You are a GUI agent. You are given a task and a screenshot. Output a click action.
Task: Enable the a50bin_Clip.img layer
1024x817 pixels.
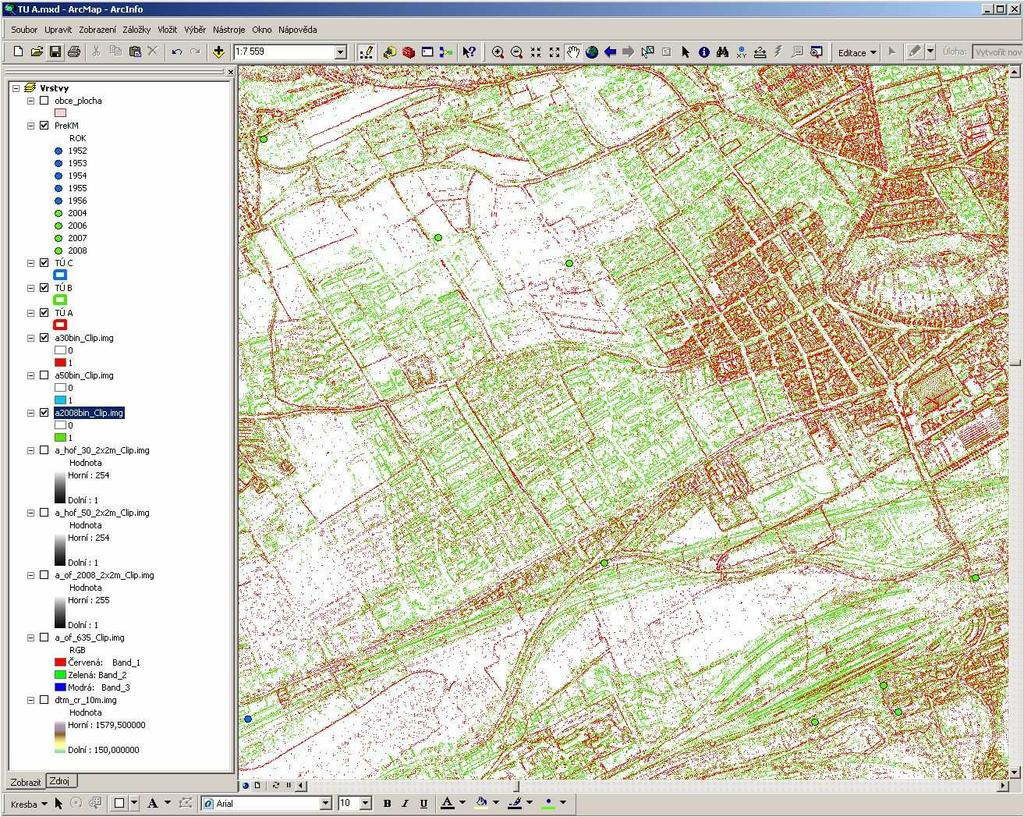click(44, 375)
